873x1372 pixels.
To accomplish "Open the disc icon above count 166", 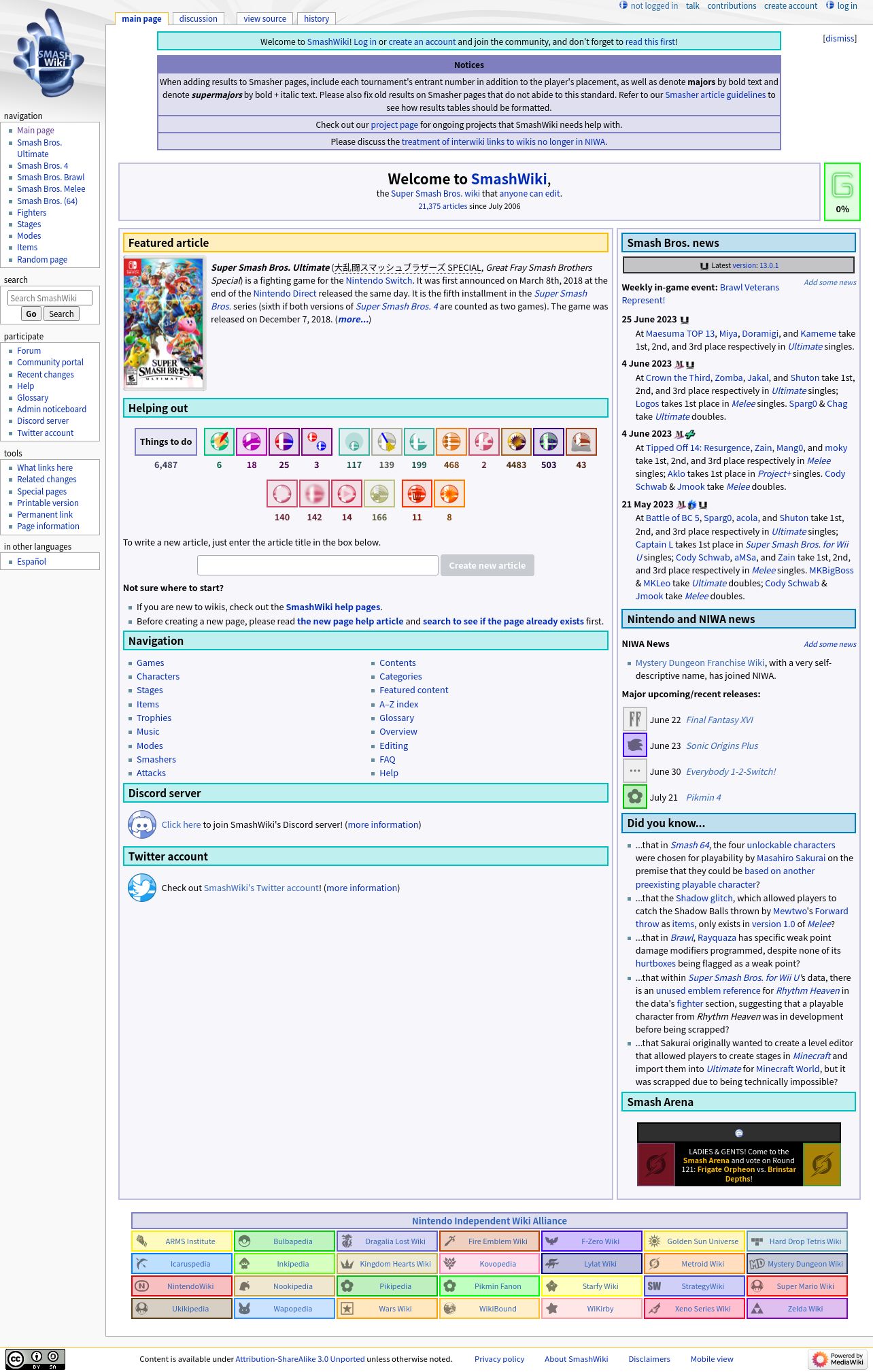I will click(x=379, y=494).
